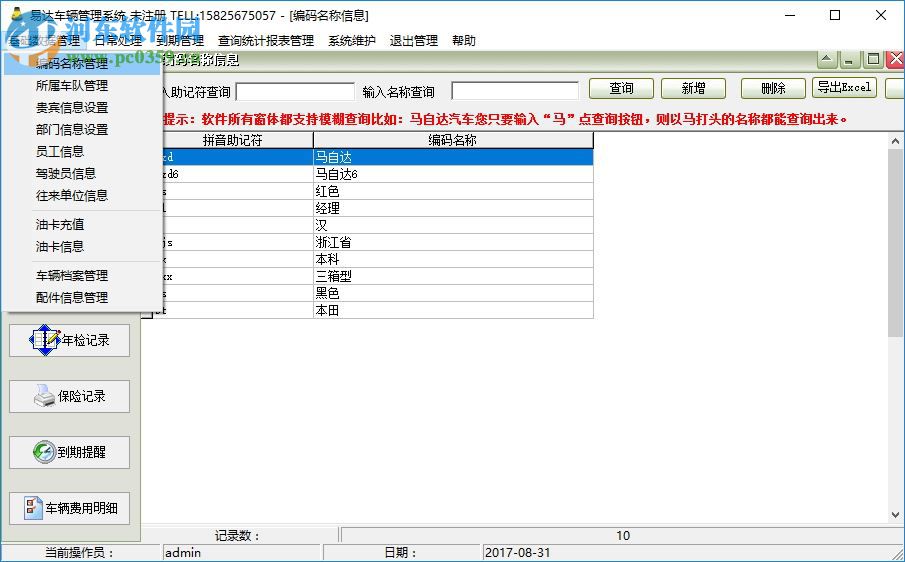The width and height of the screenshot is (905, 562).
Task: Click the green refresh icon on 到期提醒
Action: (44, 452)
